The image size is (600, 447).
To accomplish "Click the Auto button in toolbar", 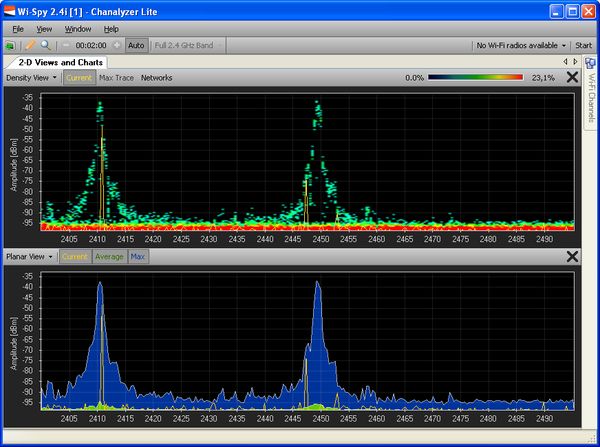I will pyautogui.click(x=137, y=46).
